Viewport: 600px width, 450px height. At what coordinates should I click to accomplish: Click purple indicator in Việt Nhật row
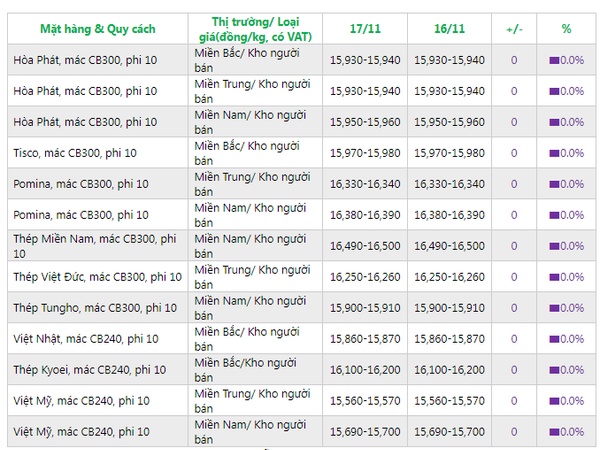[554, 339]
